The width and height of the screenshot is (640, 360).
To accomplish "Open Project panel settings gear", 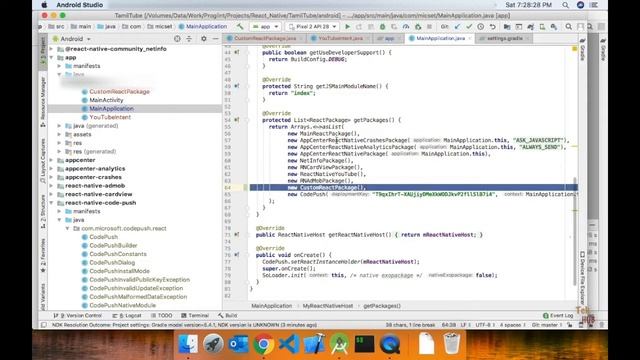I will click(x=204, y=39).
